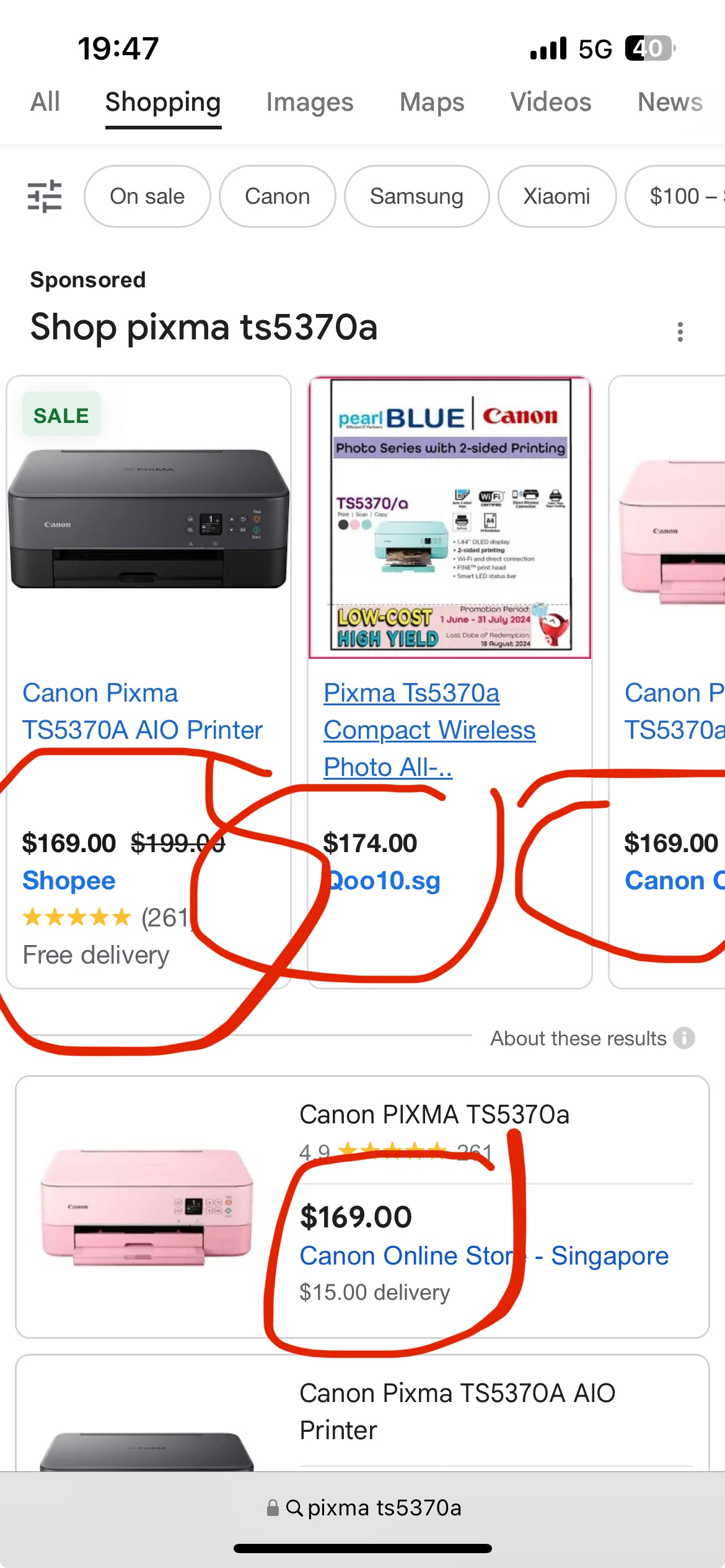The image size is (725, 1568).
Task: Switch to the Images tab
Action: pos(310,102)
